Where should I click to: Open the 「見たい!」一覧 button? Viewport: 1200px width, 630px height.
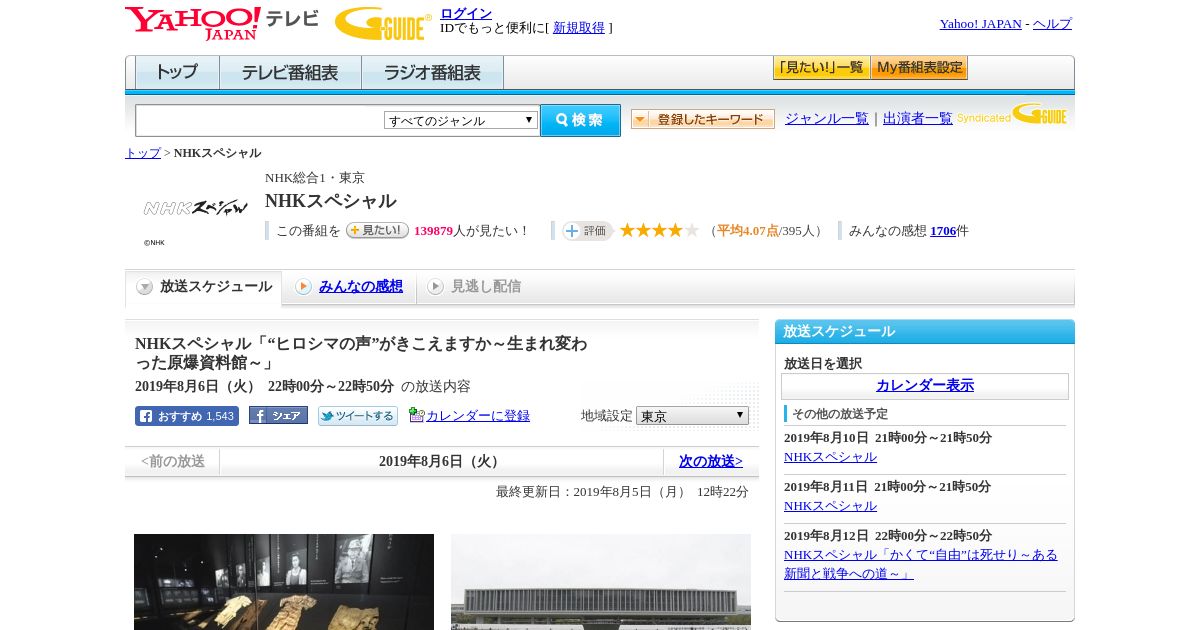(821, 68)
